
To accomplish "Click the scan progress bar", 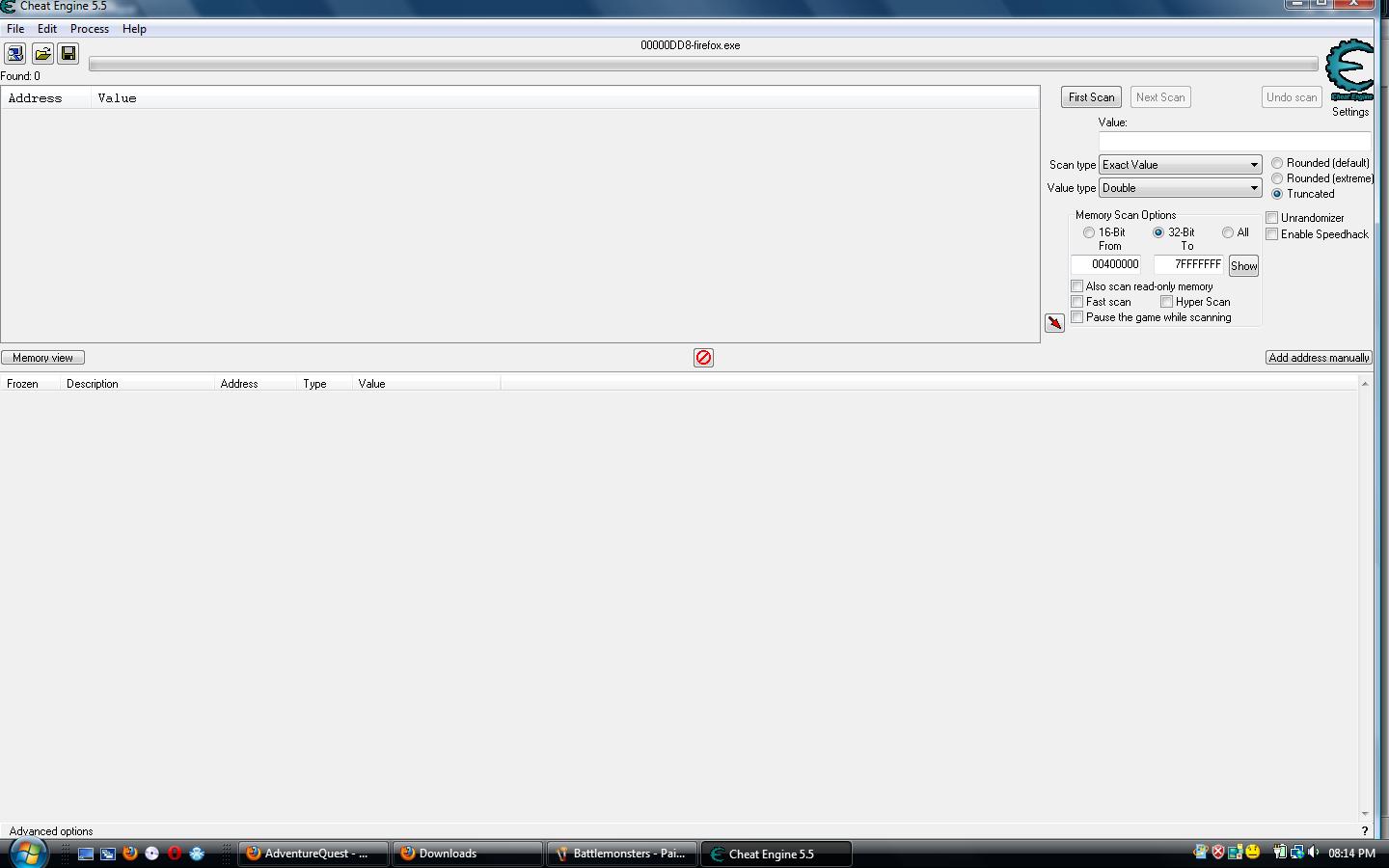I will 703,64.
